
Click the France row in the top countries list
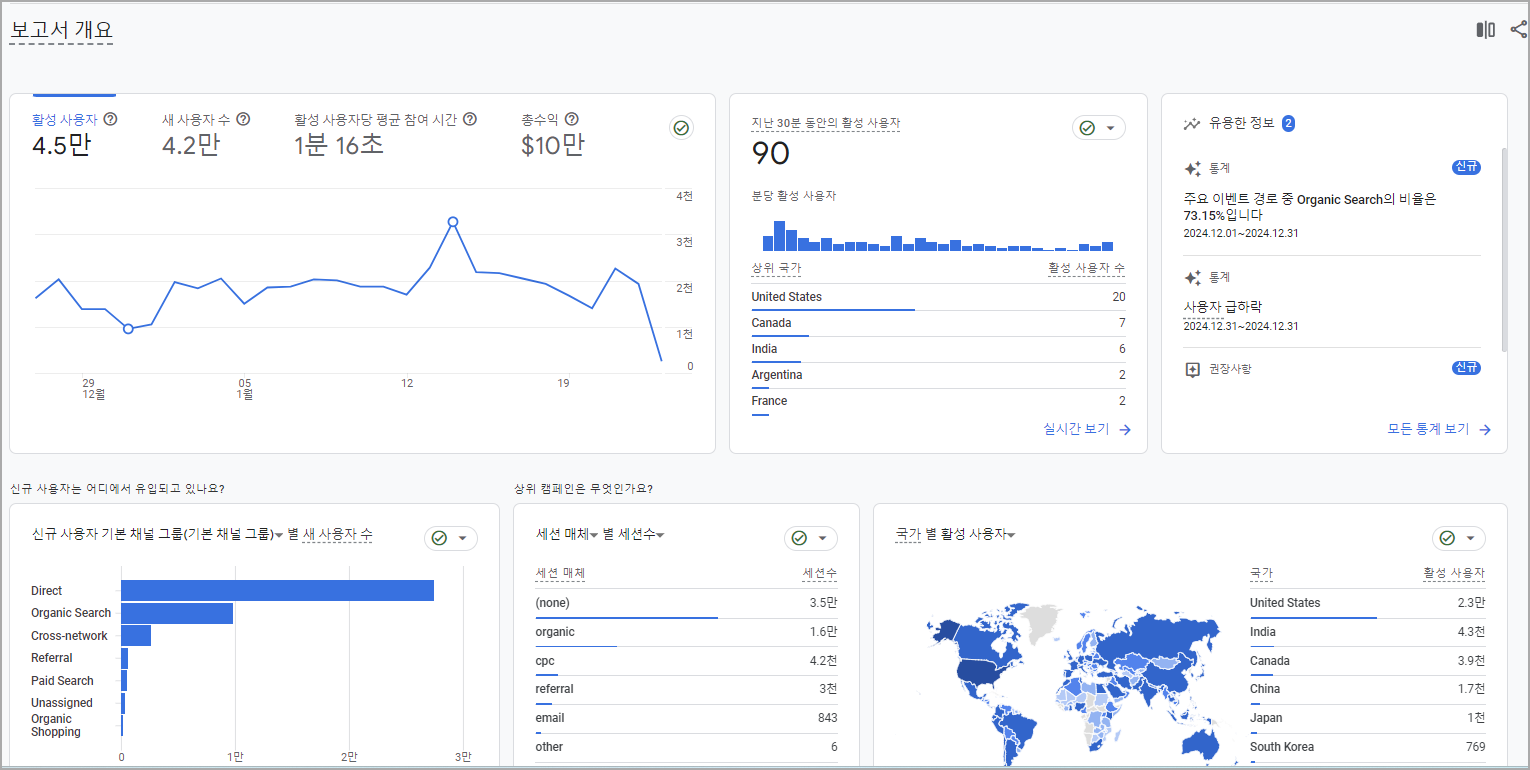(769, 400)
